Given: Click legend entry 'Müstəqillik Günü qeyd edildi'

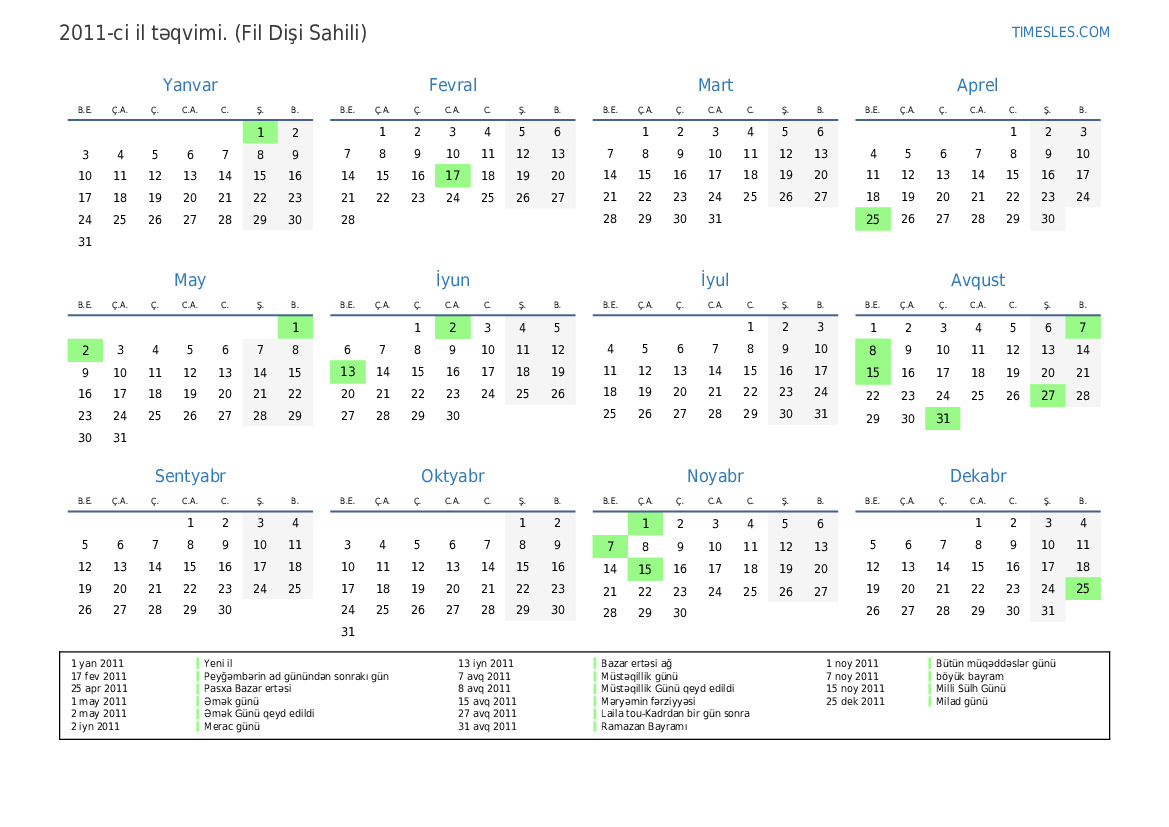Looking at the screenshot, I should coord(667,688).
